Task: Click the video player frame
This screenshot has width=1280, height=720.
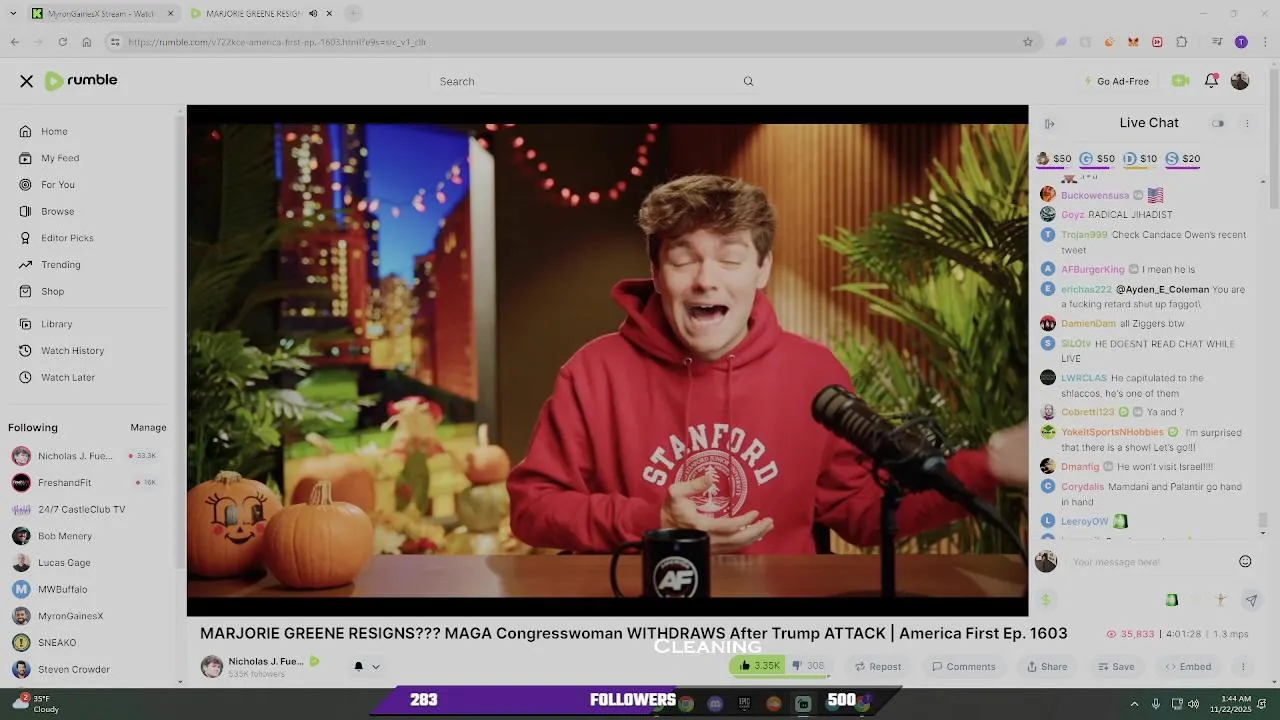Action: point(607,360)
